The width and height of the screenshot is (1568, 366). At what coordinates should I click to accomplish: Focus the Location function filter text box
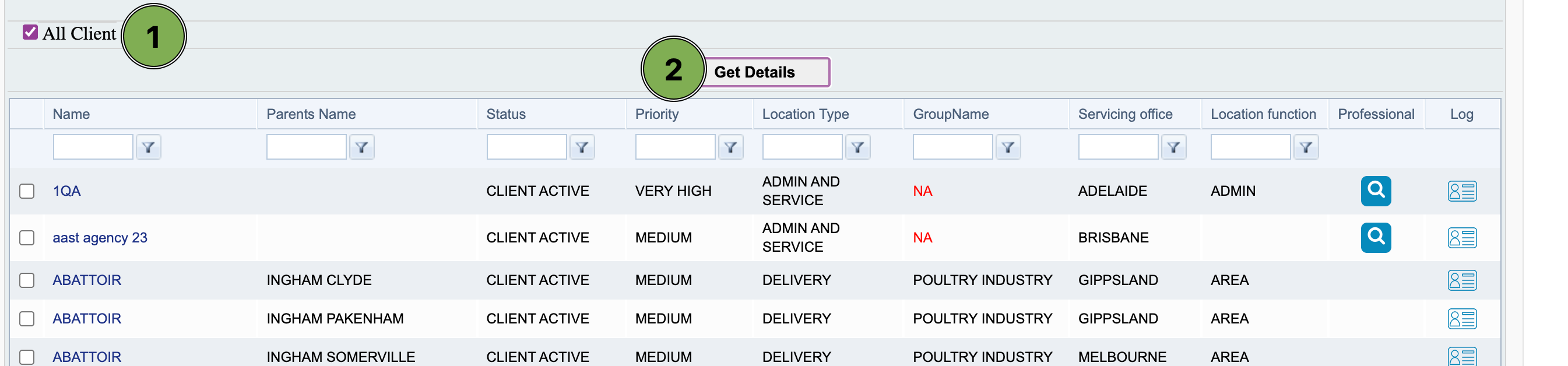(1250, 147)
